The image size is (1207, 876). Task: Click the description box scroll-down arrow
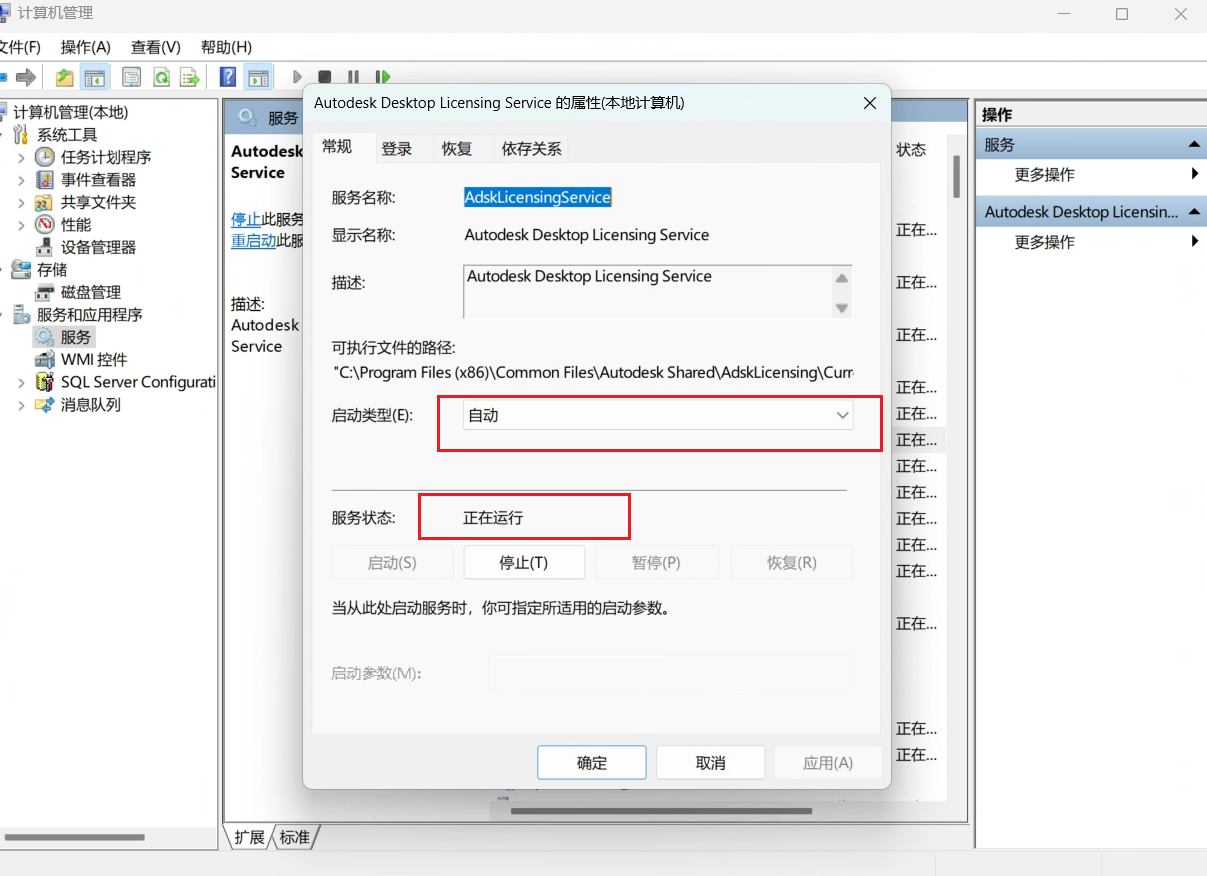842,308
